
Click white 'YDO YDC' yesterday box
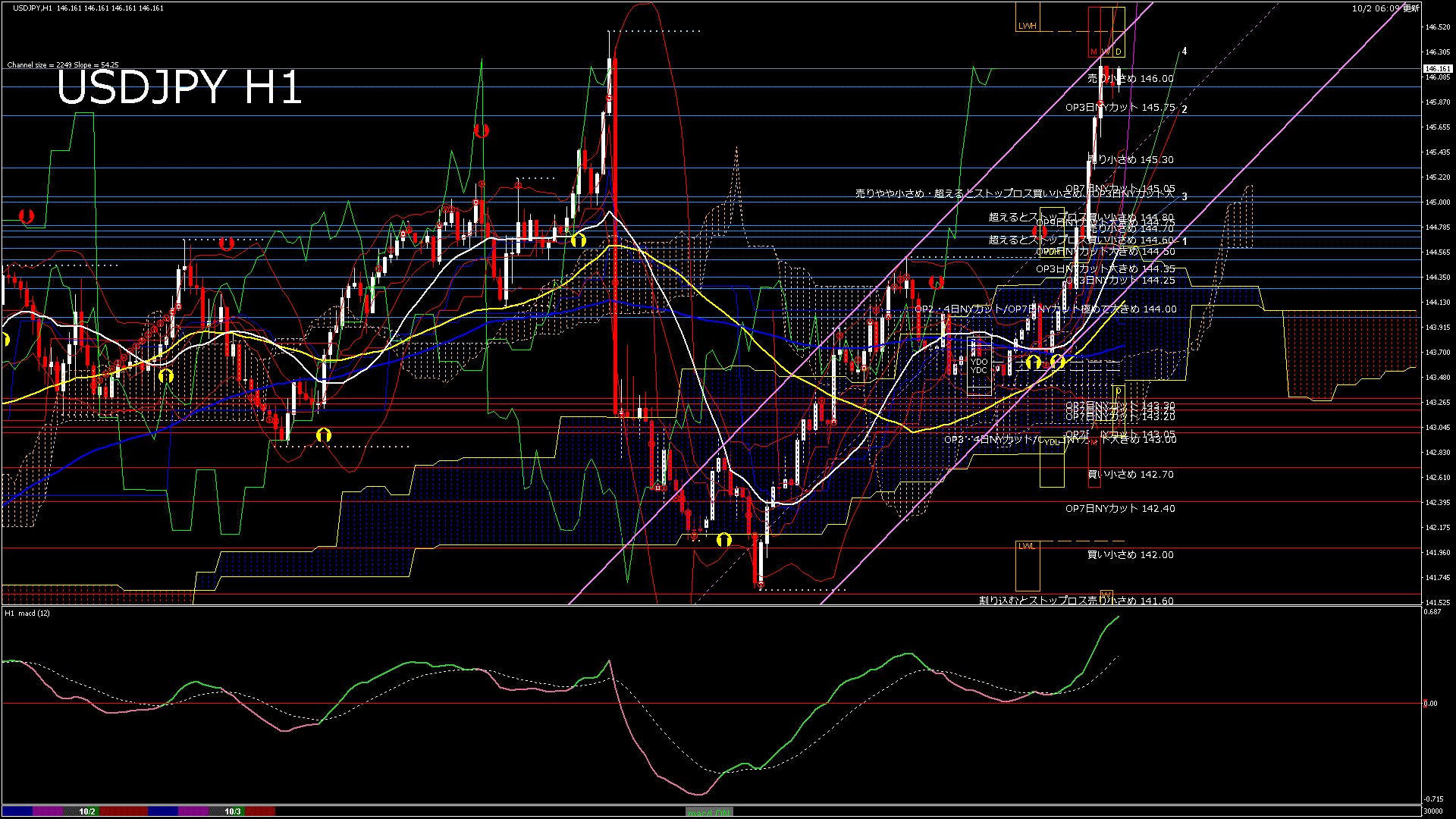979,366
